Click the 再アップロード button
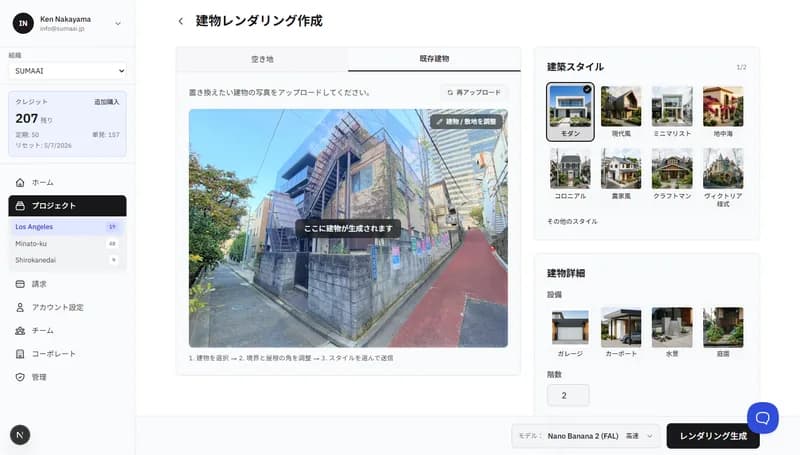Image resolution: width=800 pixels, height=455 pixels. pos(473,92)
